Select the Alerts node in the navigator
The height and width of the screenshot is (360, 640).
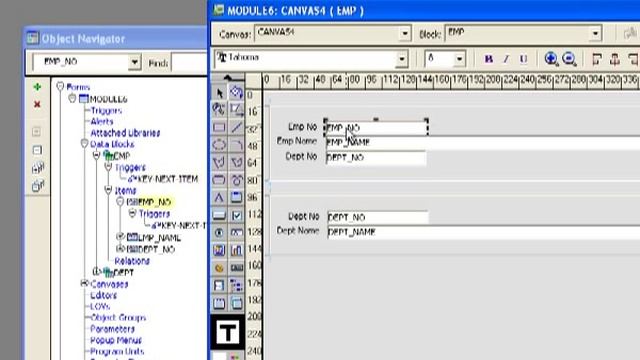(x=102, y=122)
